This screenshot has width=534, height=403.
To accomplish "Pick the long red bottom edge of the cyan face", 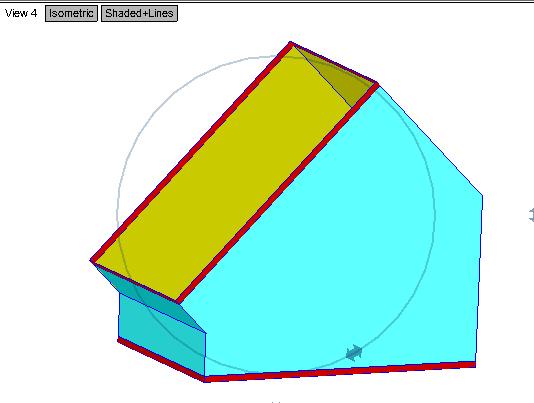I will tap(340, 371).
